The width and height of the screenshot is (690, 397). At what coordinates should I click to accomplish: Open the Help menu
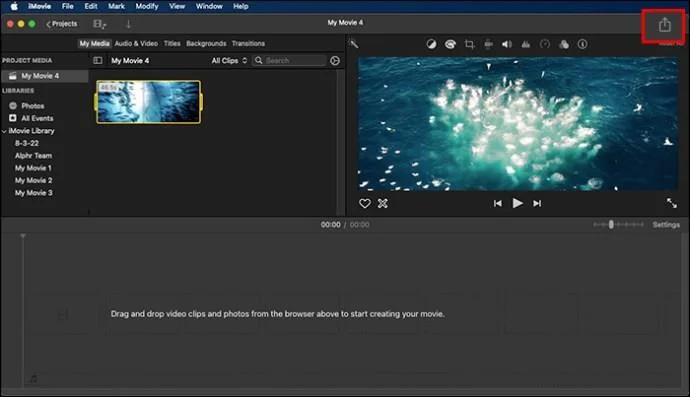(241, 6)
